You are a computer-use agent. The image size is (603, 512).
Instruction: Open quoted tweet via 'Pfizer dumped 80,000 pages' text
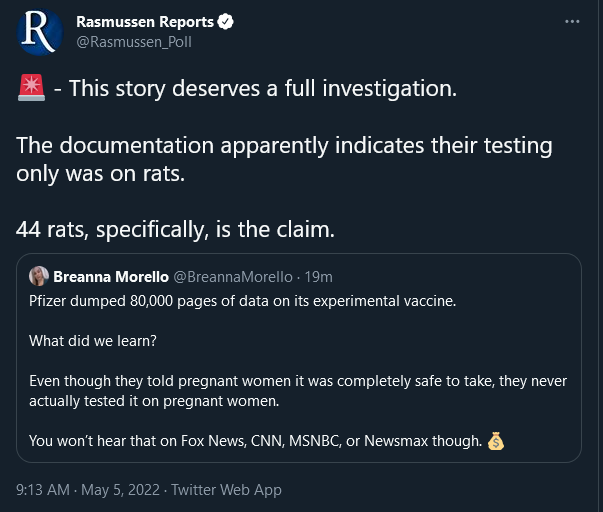click(x=242, y=301)
